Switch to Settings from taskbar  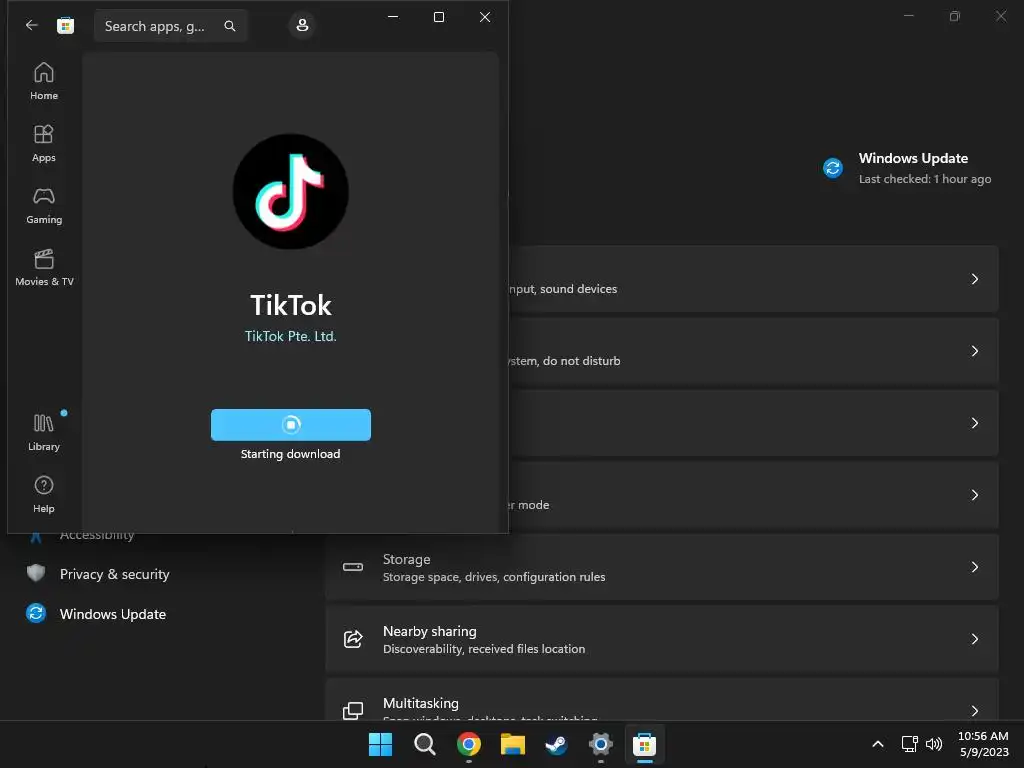[600, 744]
